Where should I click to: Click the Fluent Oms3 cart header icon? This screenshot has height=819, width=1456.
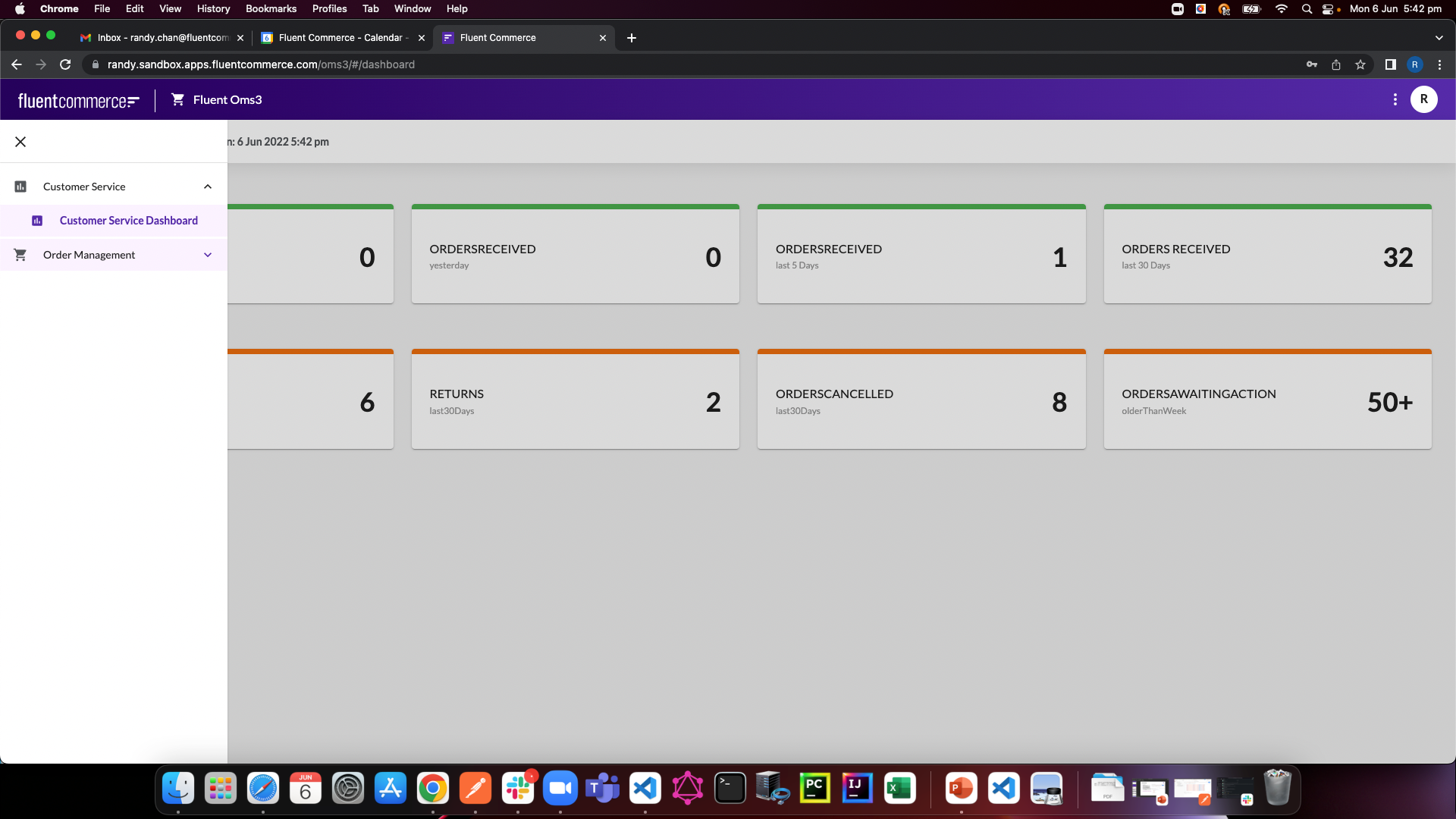click(178, 99)
